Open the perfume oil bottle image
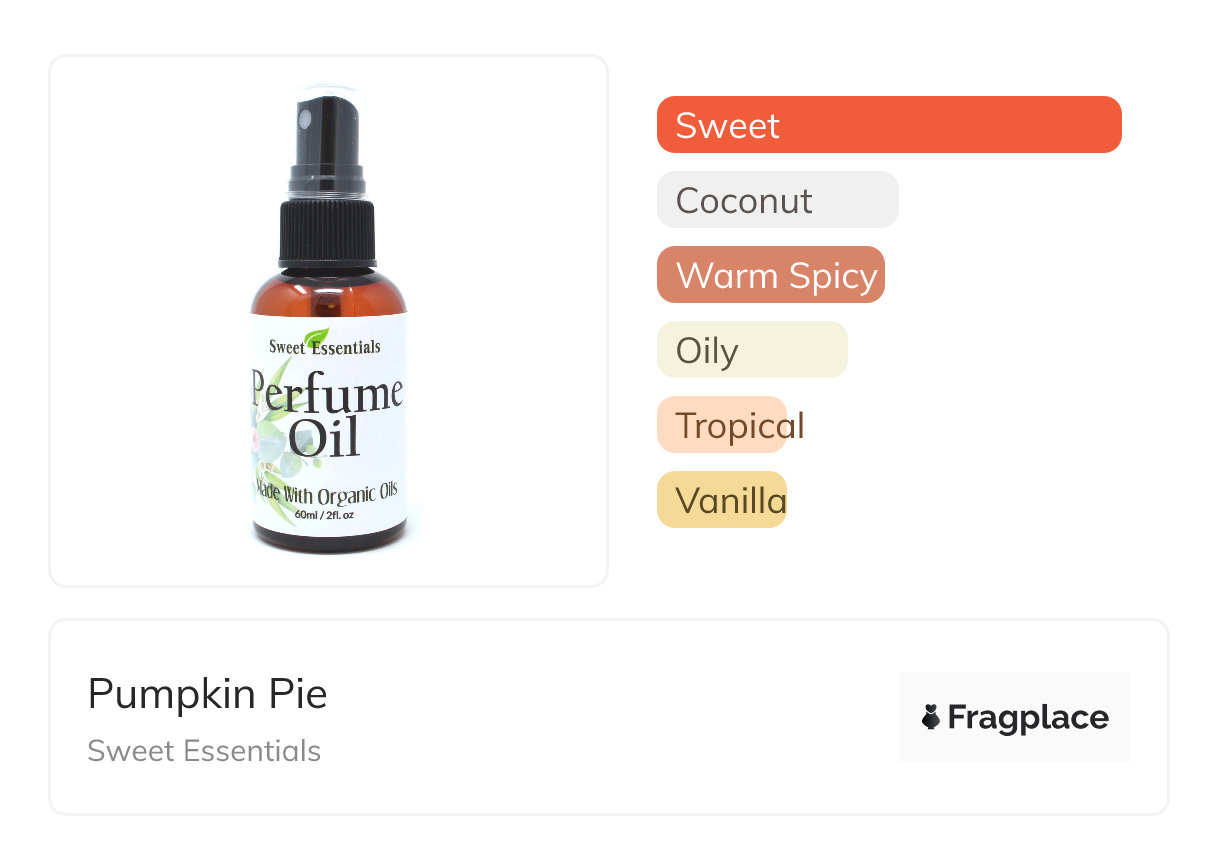Screen dimensions: 1218x864 click(328, 322)
